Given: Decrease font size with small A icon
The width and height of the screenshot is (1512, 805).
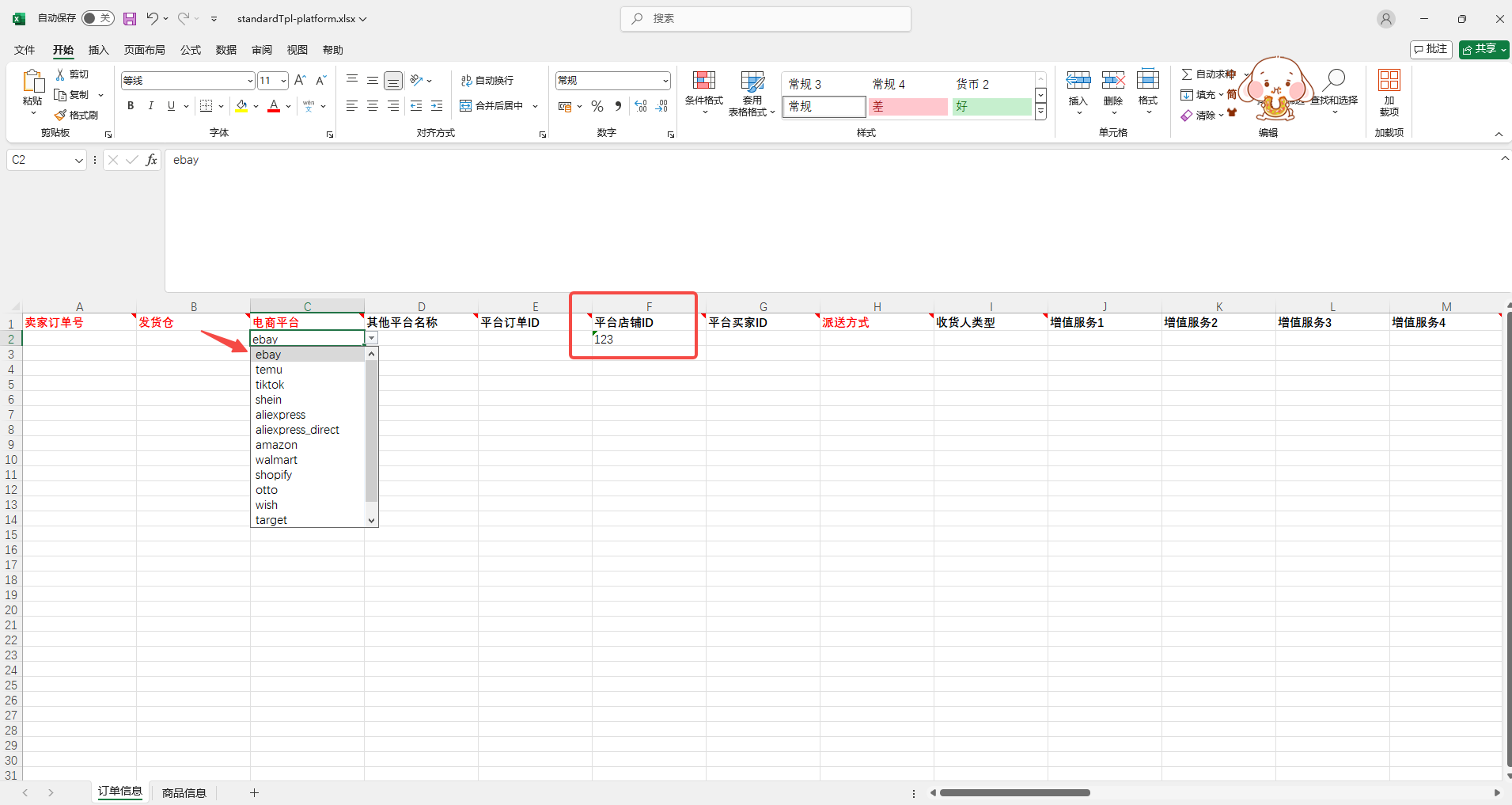Looking at the screenshot, I should tap(320, 80).
